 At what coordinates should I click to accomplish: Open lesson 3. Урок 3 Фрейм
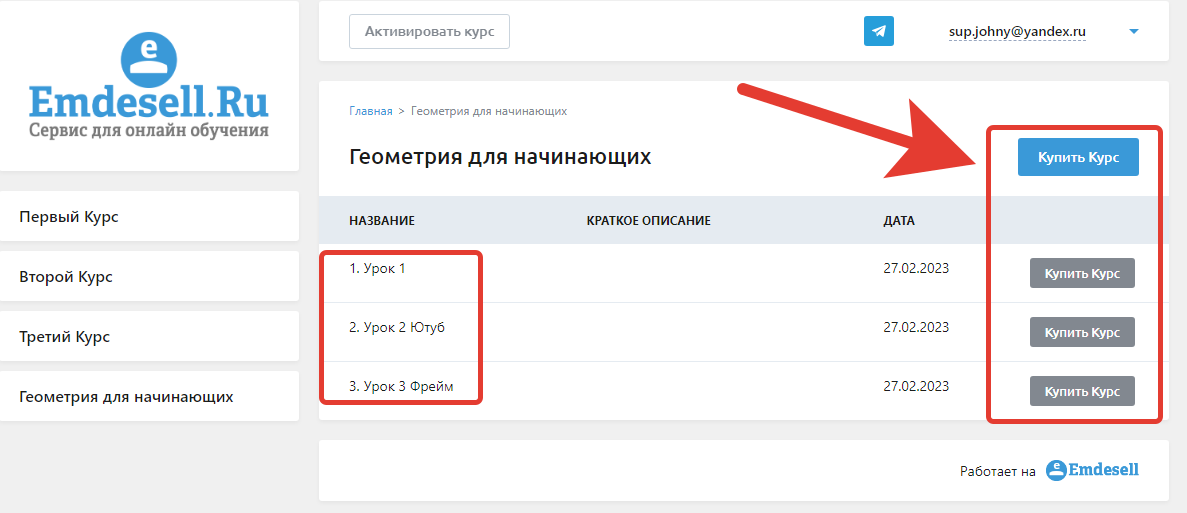pos(401,387)
